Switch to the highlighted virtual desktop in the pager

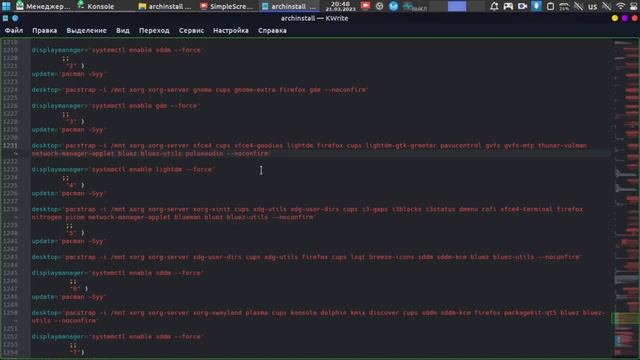click(x=457, y=6)
